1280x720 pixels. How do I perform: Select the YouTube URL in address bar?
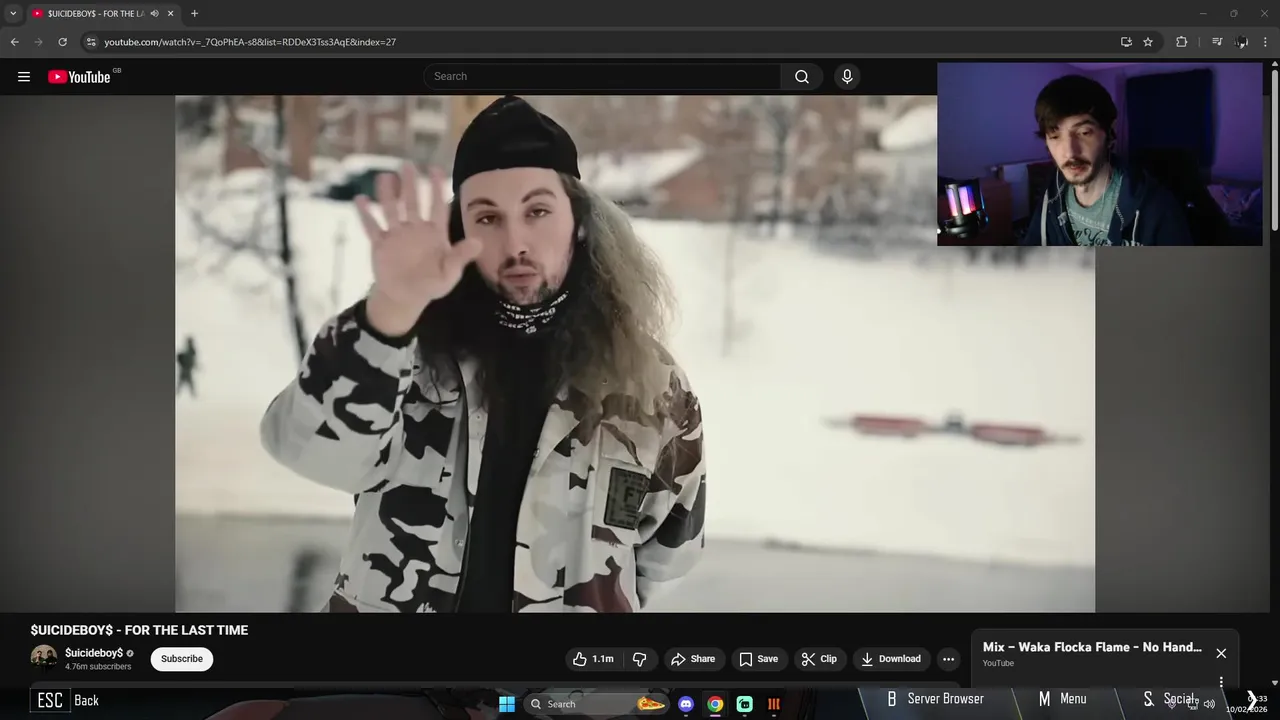click(x=250, y=42)
